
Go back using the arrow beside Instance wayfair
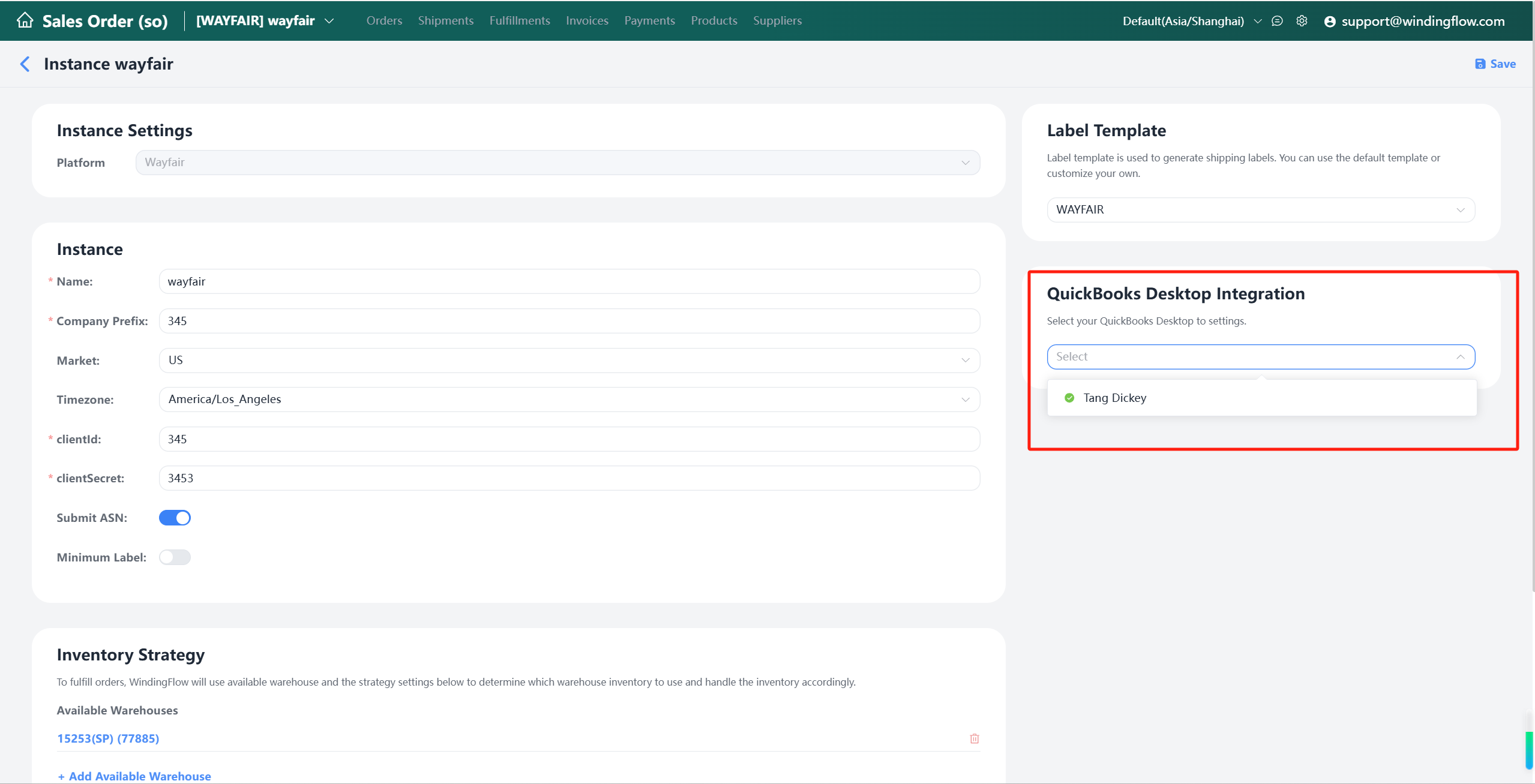pos(25,64)
